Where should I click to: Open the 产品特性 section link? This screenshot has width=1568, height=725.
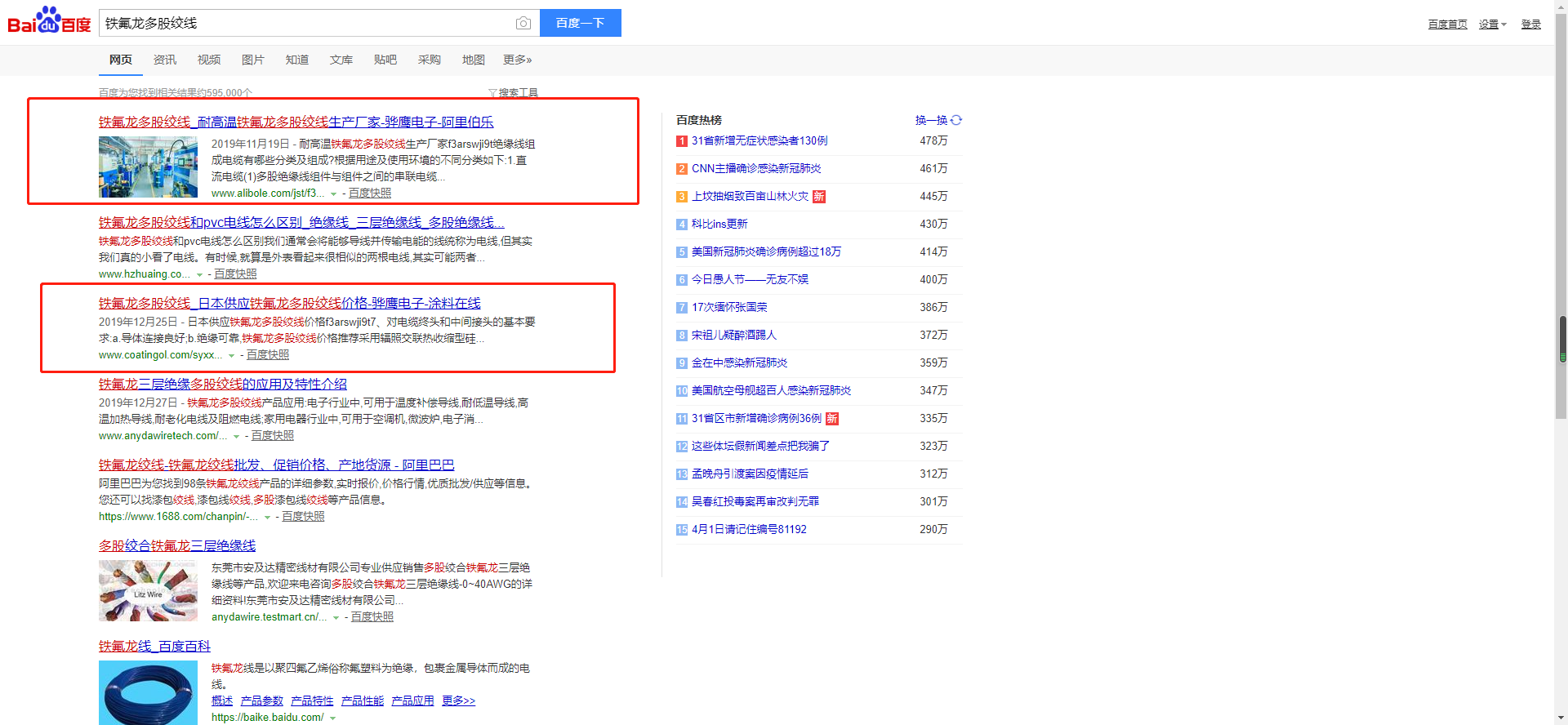pos(312,701)
